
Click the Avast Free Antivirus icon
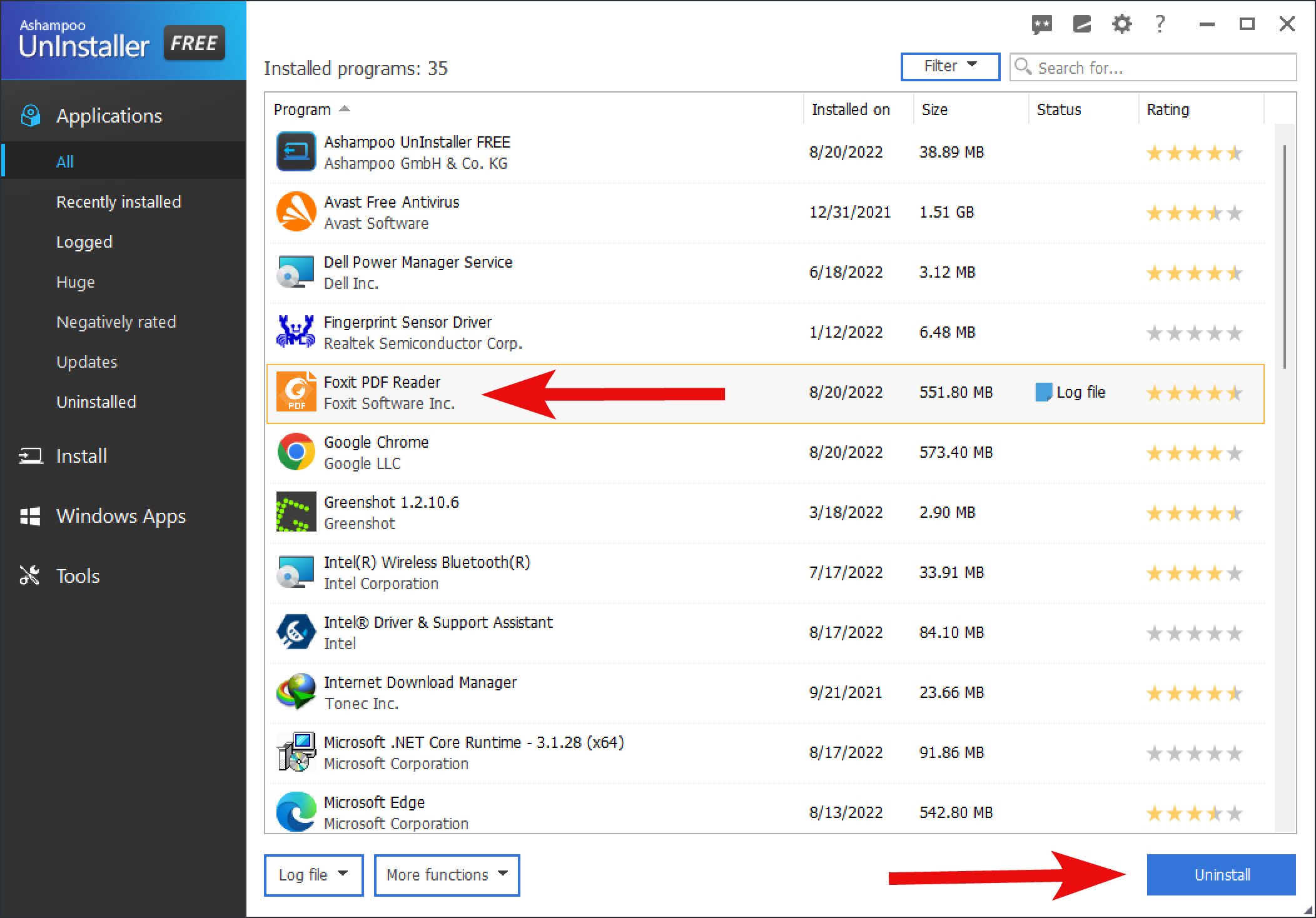[x=296, y=211]
